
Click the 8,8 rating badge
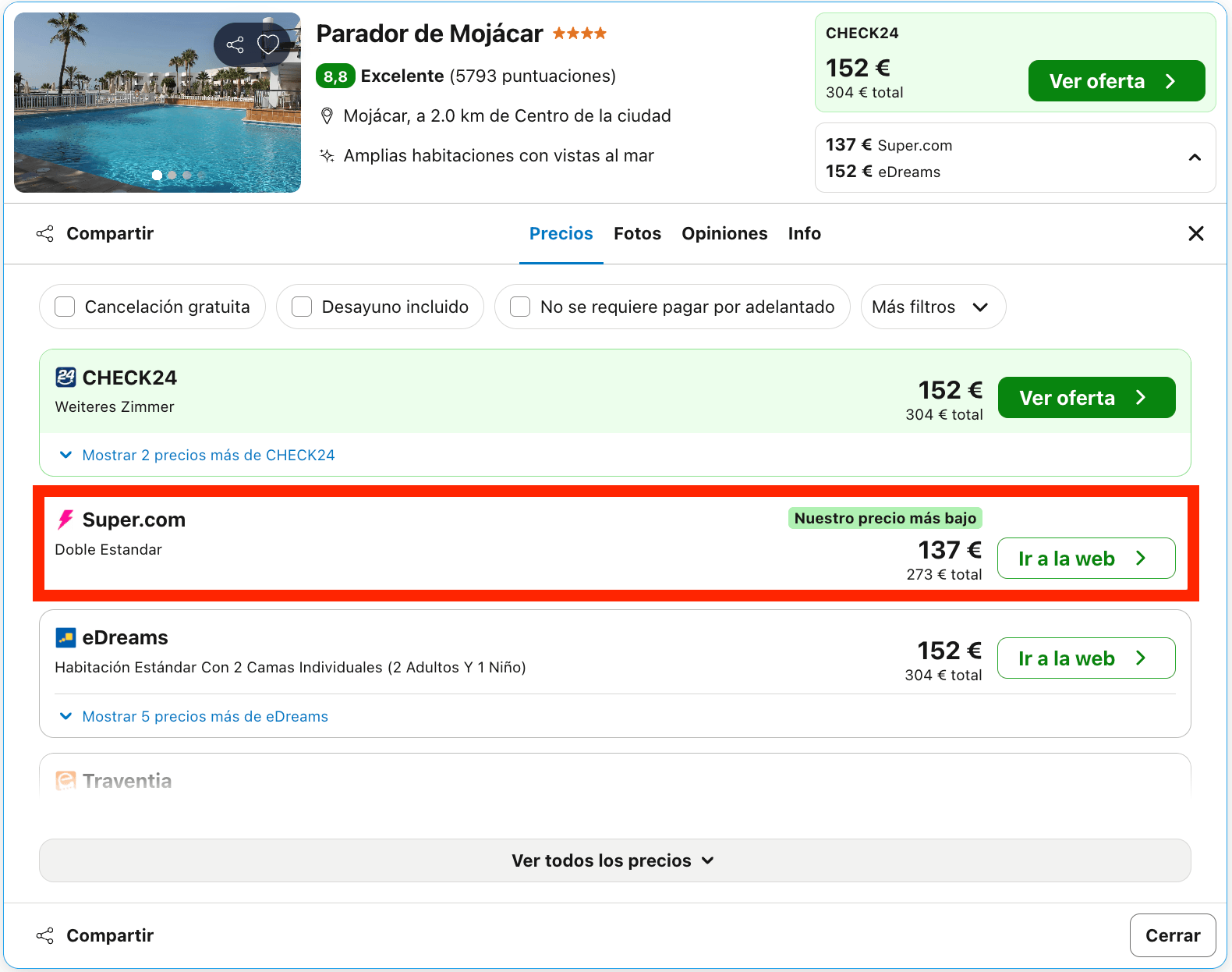click(335, 76)
